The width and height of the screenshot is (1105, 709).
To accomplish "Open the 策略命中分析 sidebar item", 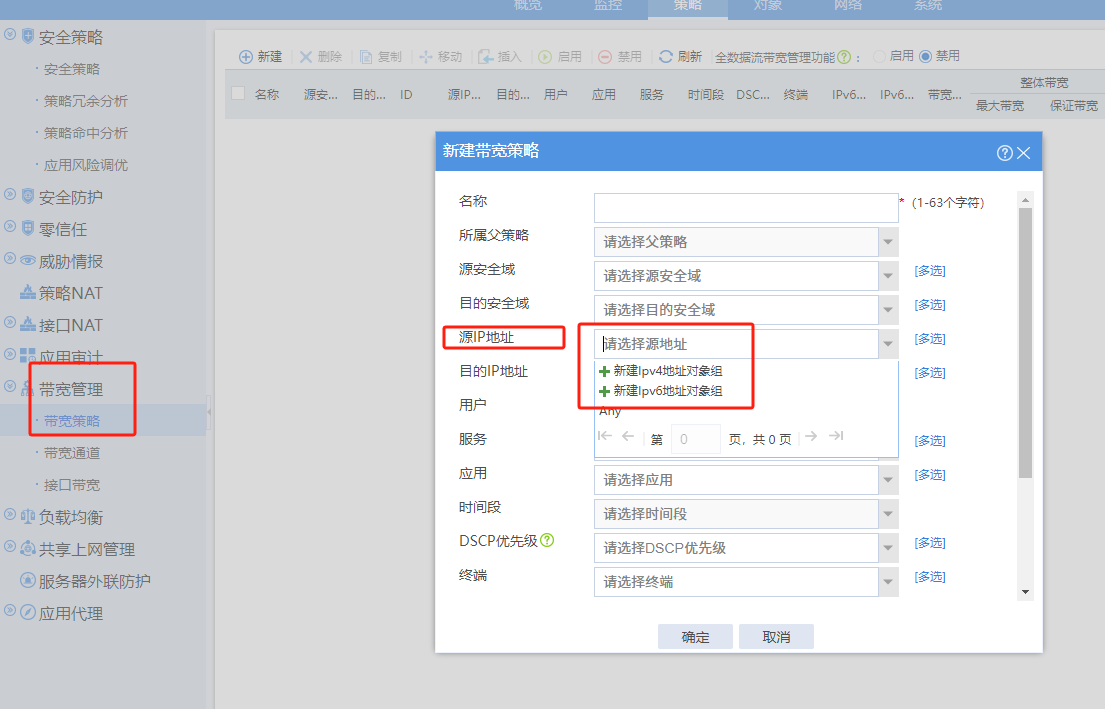I will (86, 132).
